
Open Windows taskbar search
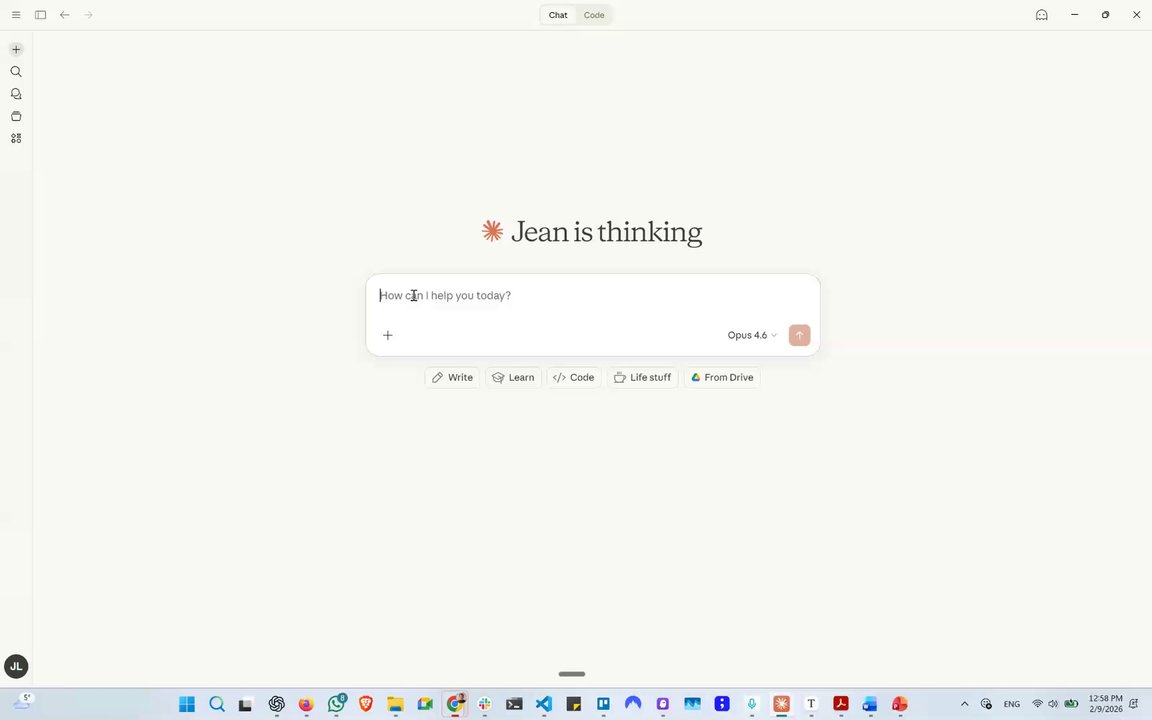217,704
